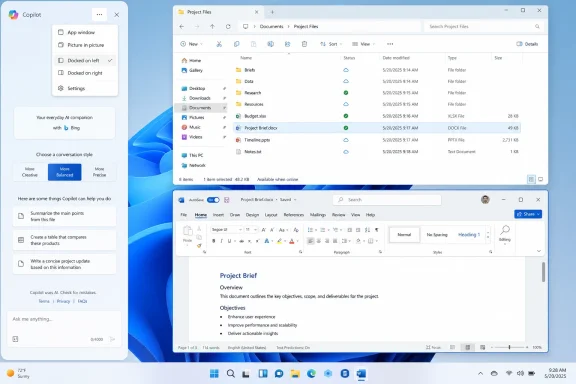Toggle AutoSave switch in Word
This screenshot has height=384, width=576.
(x=213, y=200)
